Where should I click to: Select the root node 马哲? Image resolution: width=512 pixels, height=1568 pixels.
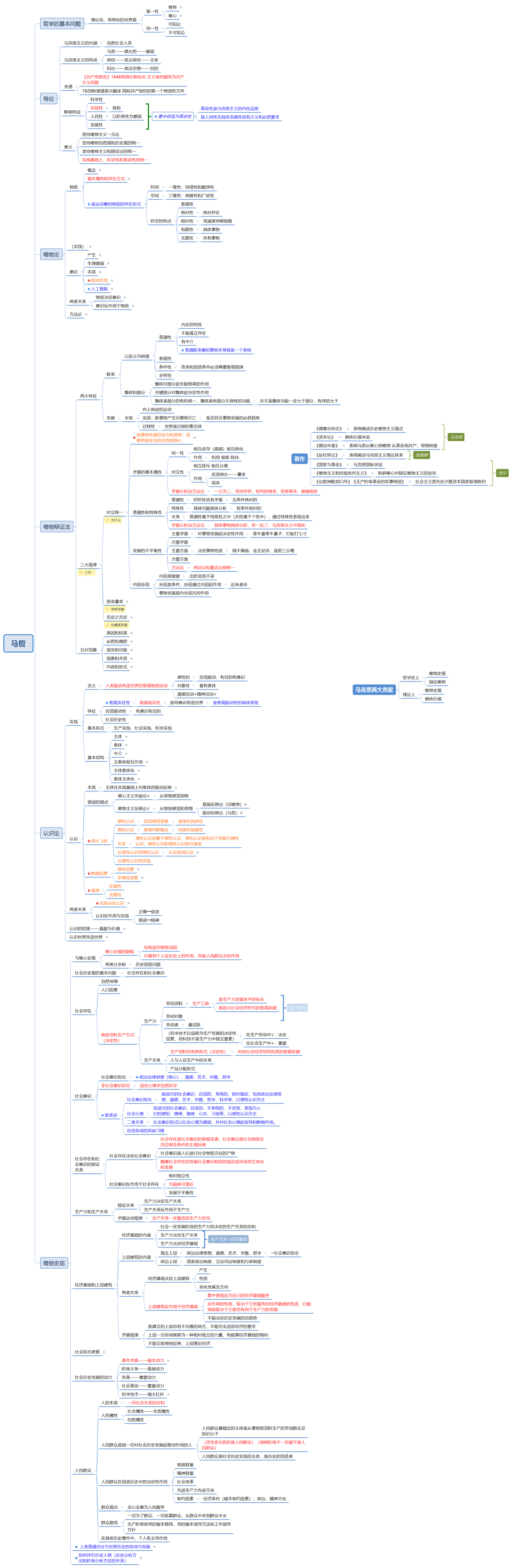tap(18, 643)
